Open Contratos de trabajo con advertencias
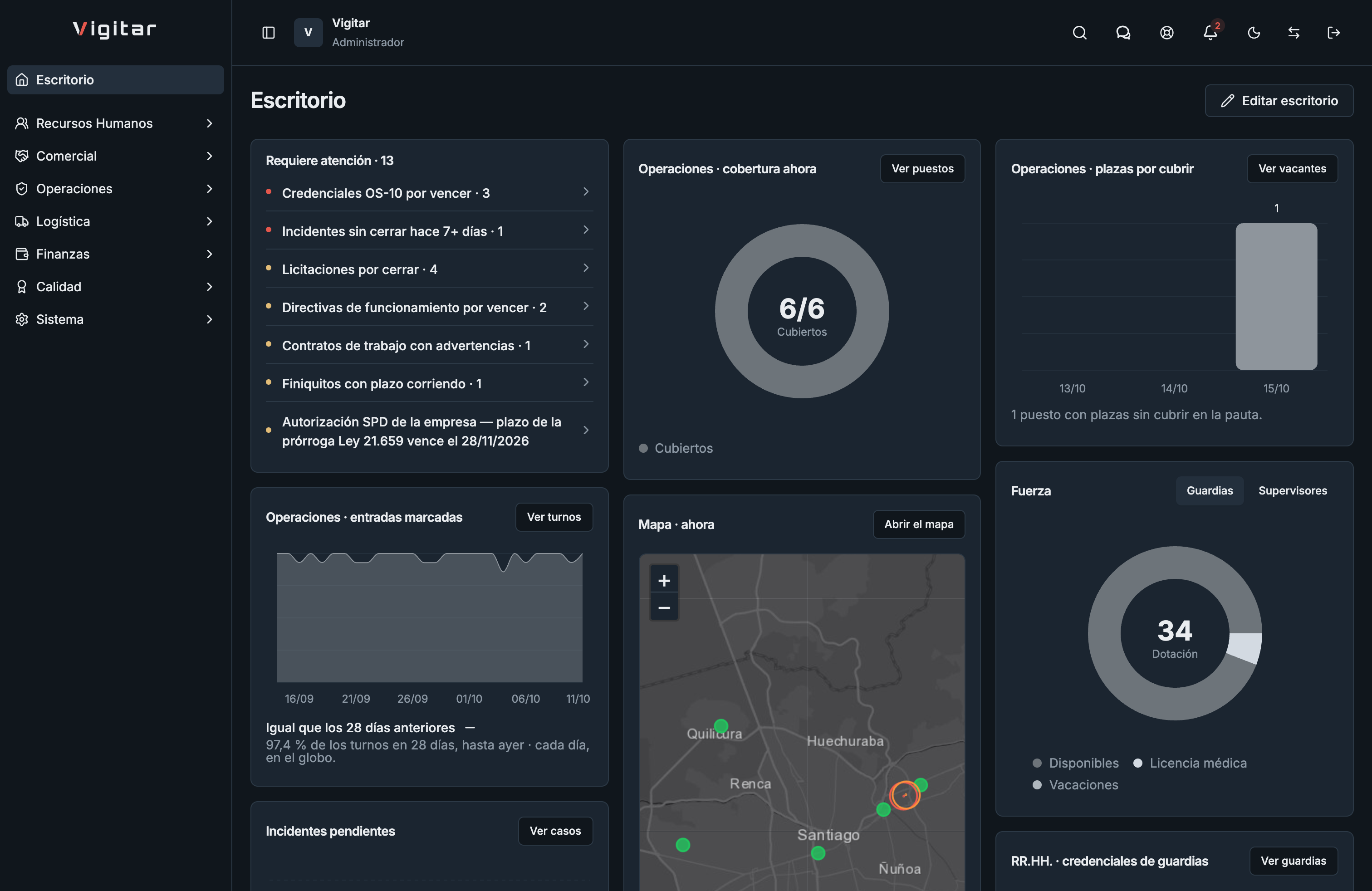The width and height of the screenshot is (1372, 891). tap(429, 345)
